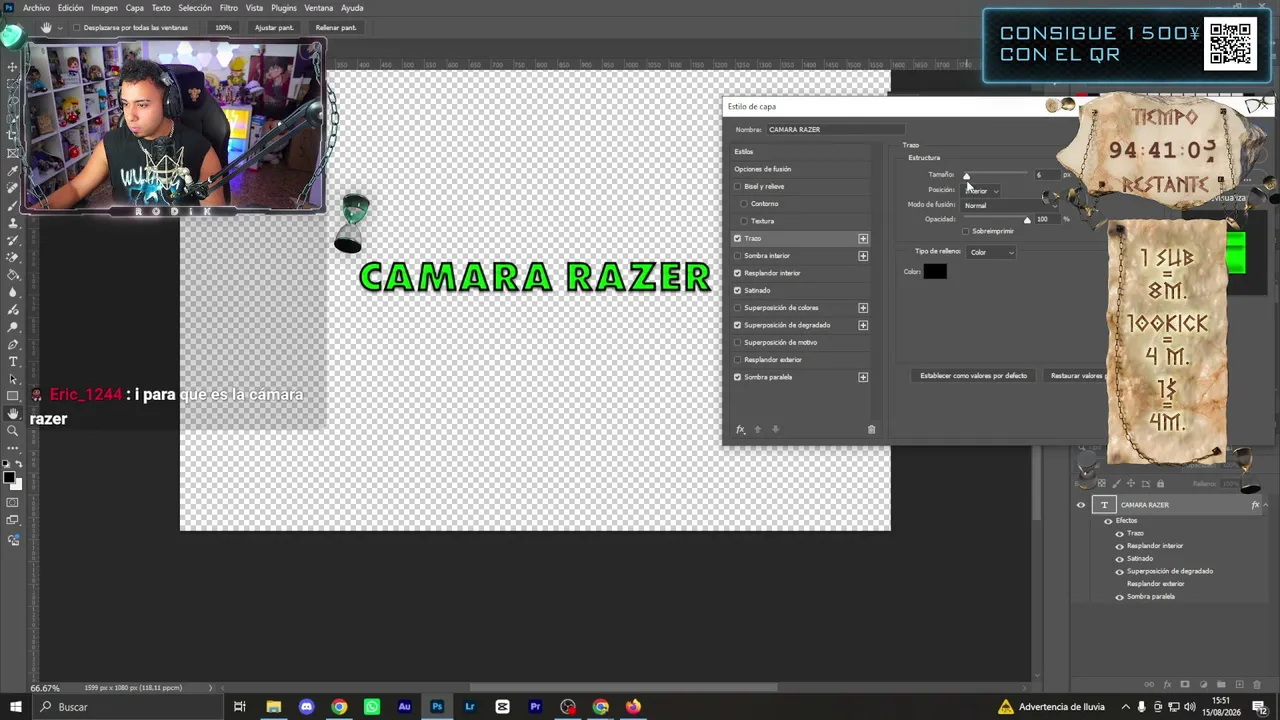This screenshot has width=1280, height=720.
Task: Open the Edición menu
Action: point(71,8)
